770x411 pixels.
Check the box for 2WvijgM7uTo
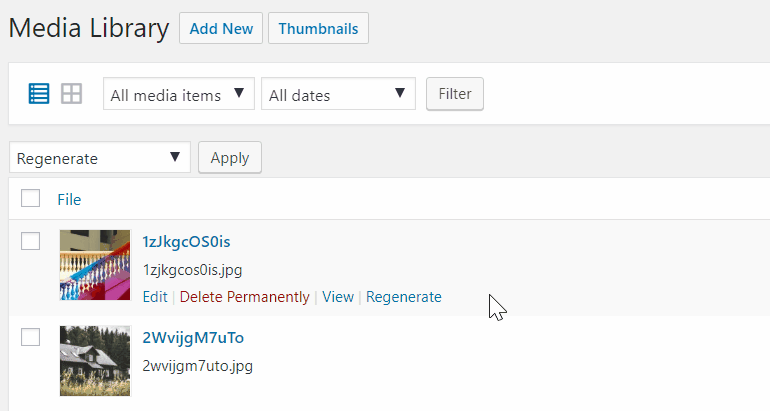30,337
